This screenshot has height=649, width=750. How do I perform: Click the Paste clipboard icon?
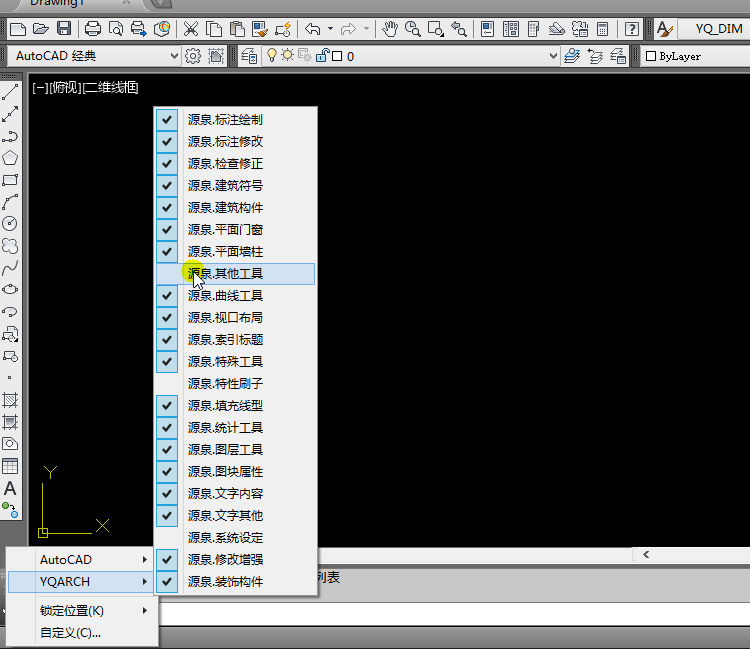click(237, 29)
